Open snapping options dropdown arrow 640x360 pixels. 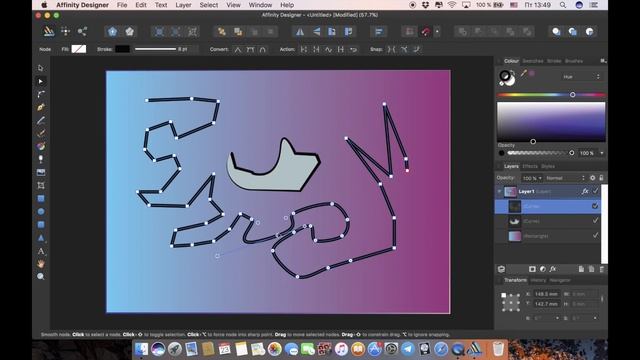click(x=437, y=31)
